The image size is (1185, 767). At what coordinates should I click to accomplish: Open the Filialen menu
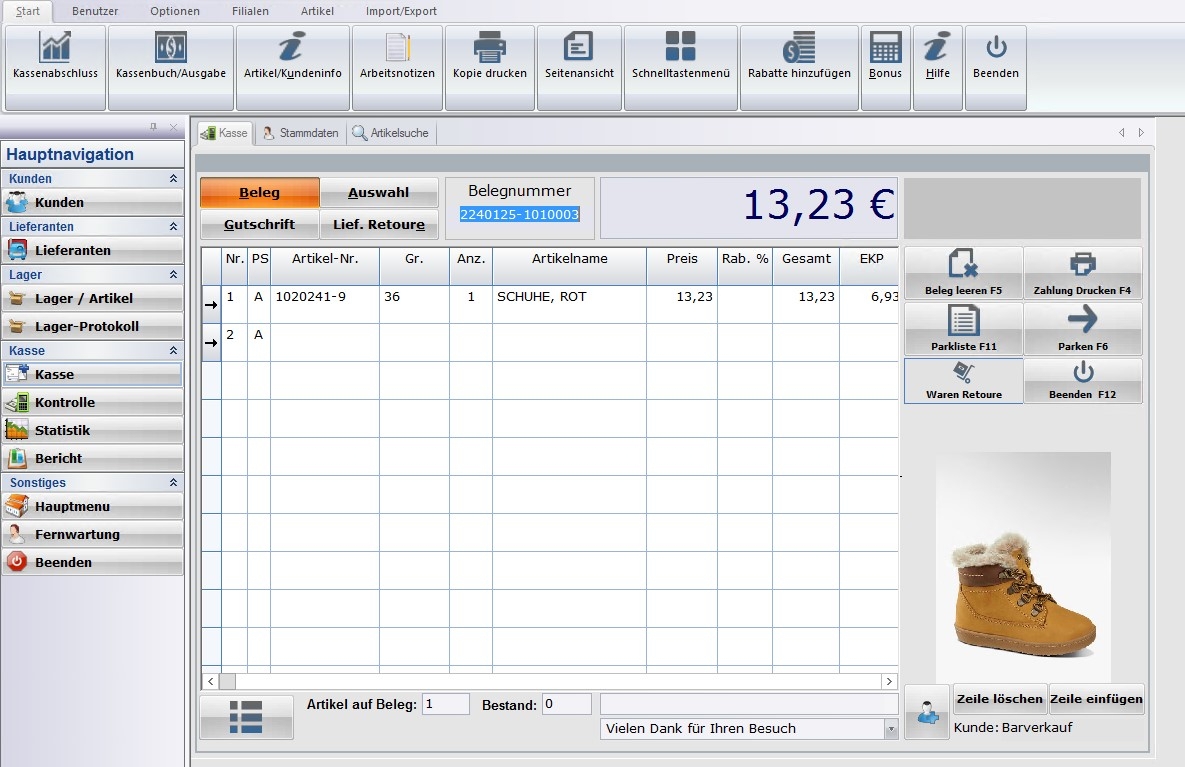click(x=250, y=11)
